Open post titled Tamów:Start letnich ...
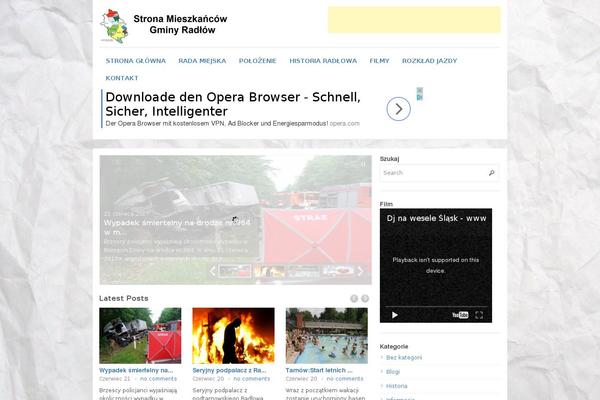 click(319, 371)
